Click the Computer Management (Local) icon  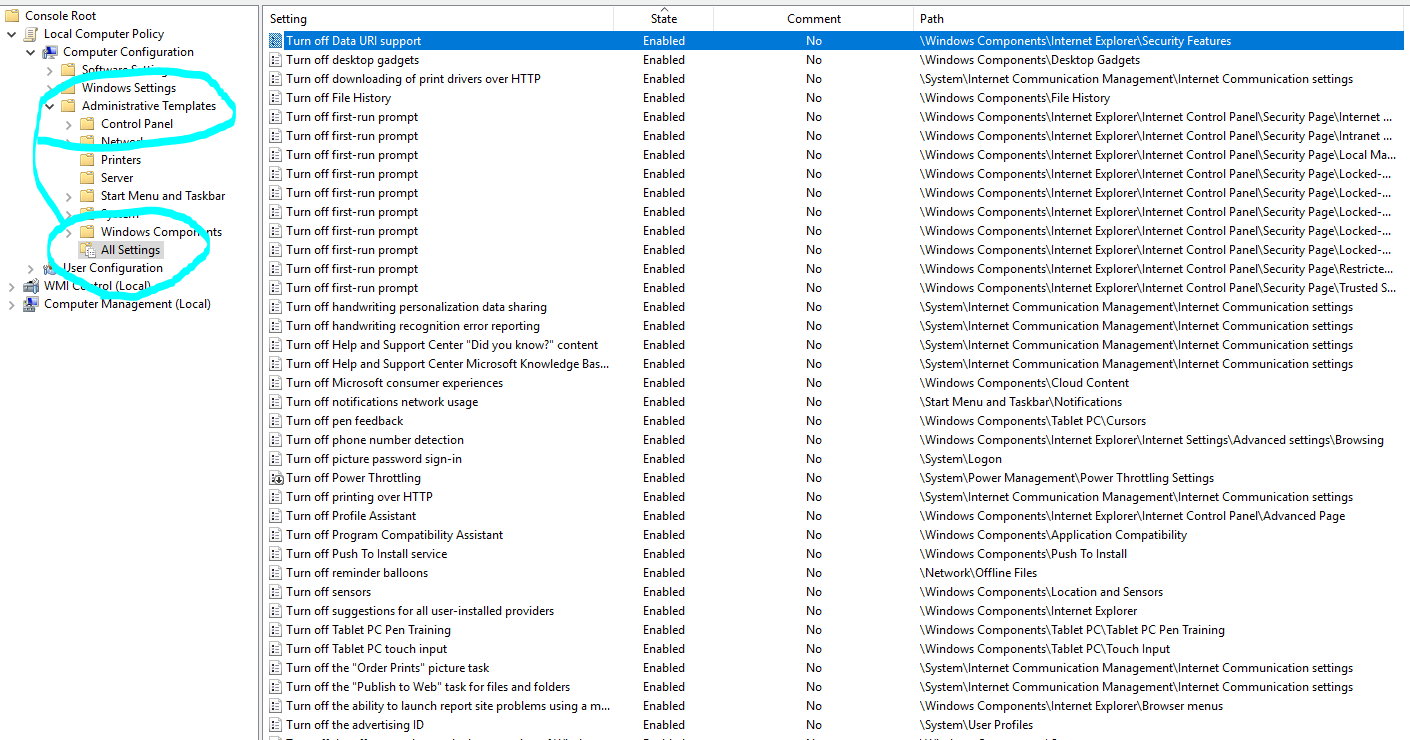click(x=32, y=304)
